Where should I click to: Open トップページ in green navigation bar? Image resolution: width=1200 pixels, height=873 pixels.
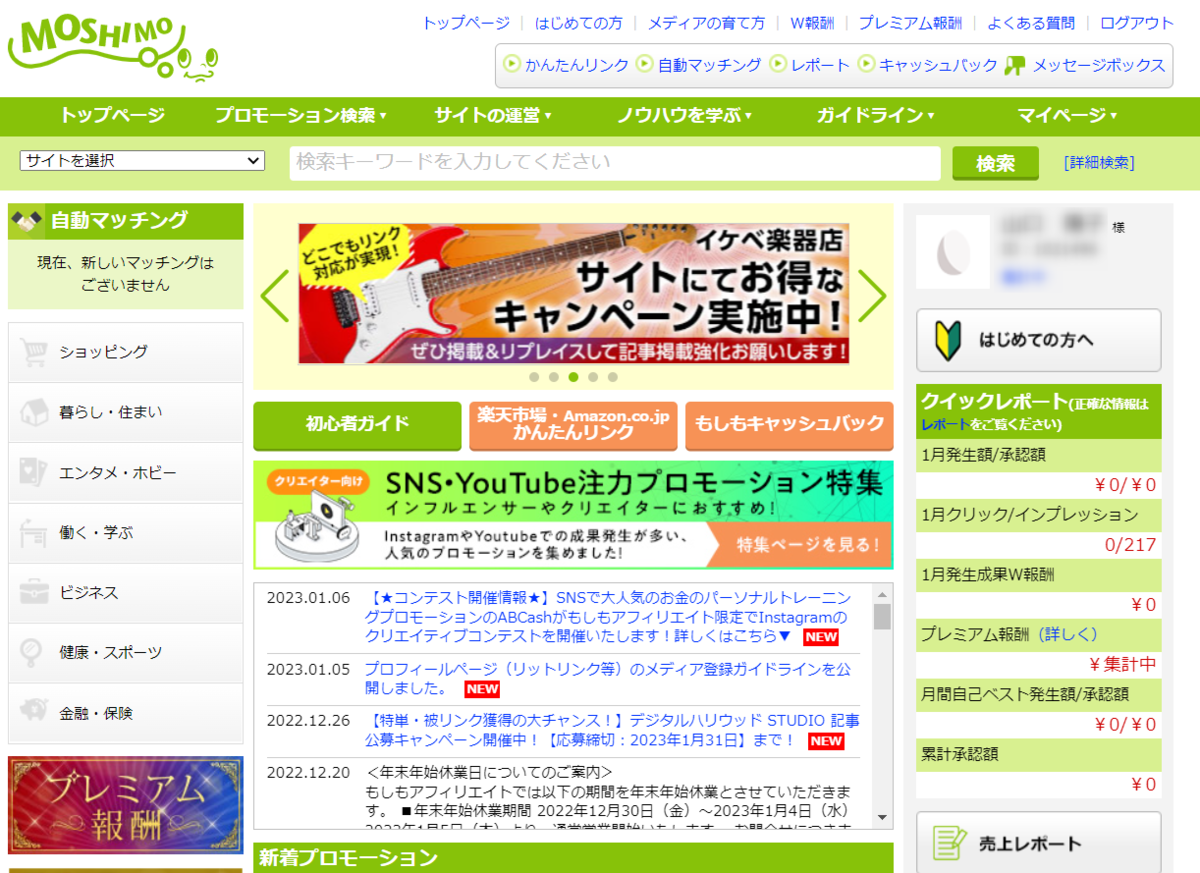(112, 116)
